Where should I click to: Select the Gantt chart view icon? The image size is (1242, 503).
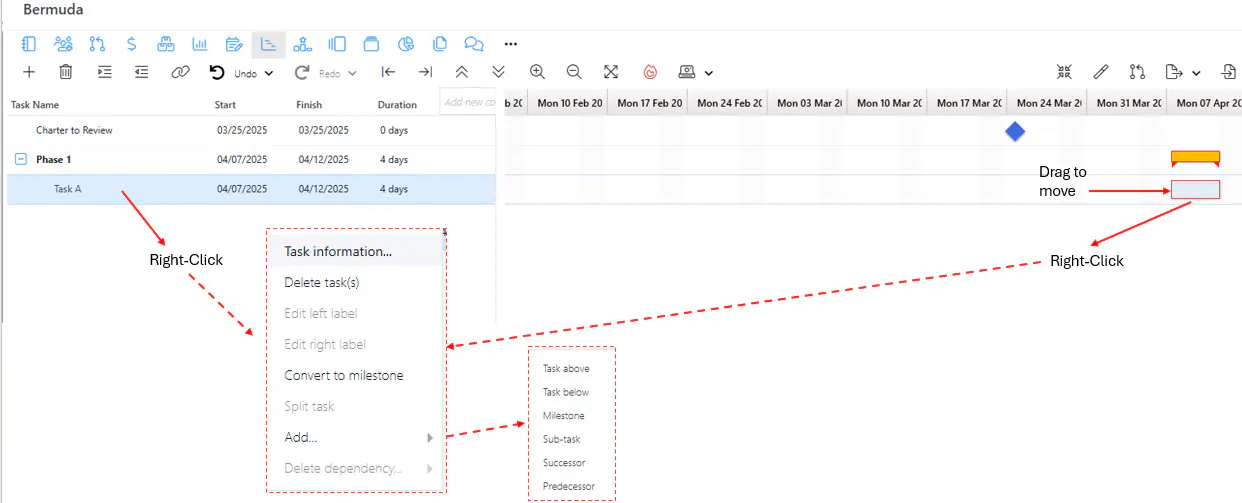[268, 44]
